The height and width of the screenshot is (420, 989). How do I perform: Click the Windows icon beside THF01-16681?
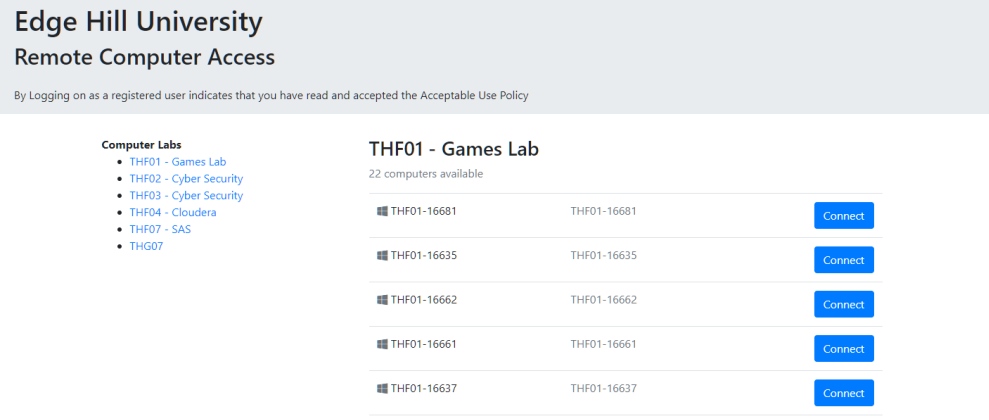pos(382,211)
